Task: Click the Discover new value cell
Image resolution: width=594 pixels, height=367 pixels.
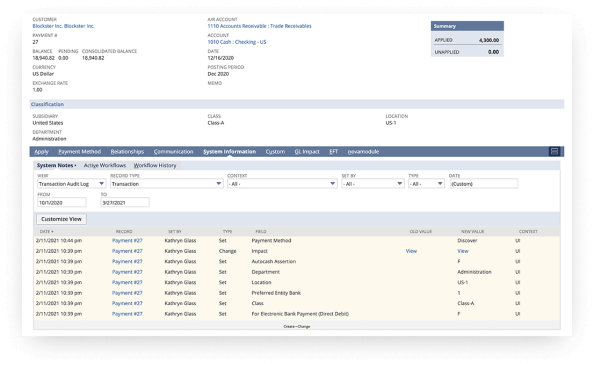Action: (467, 241)
